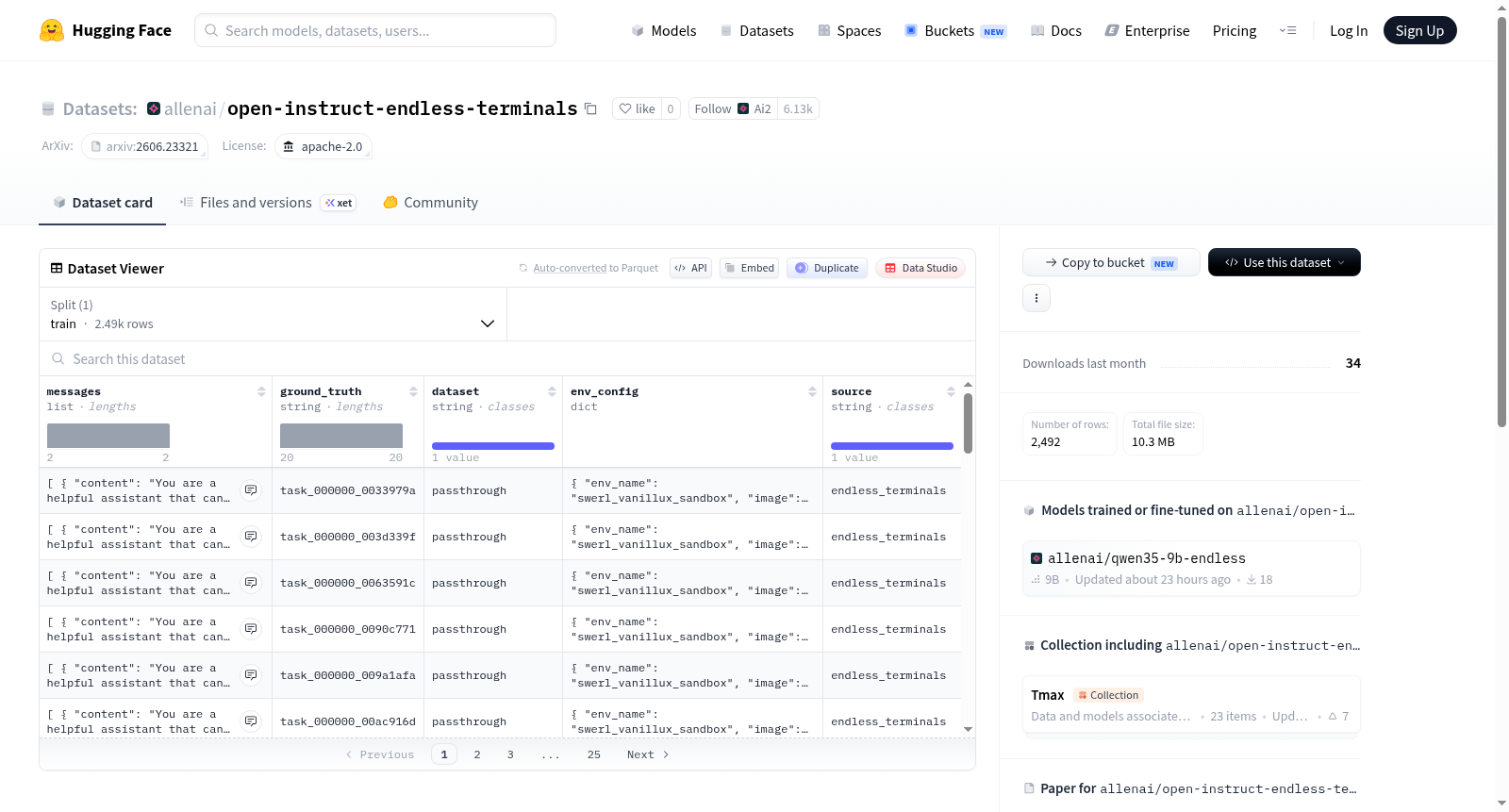Open the allenai/qwen35-9b-endless model card

coord(1191,569)
